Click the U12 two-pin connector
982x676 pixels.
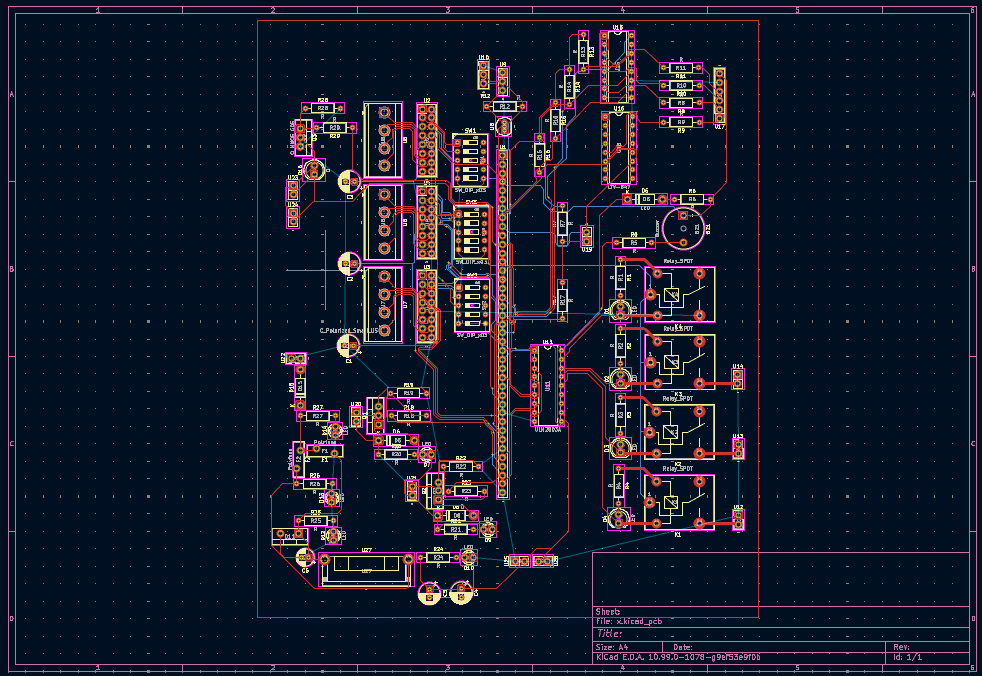(738, 519)
